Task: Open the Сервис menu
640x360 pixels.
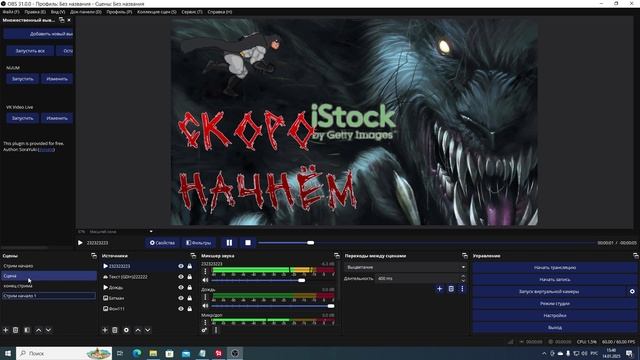Action: (192, 12)
